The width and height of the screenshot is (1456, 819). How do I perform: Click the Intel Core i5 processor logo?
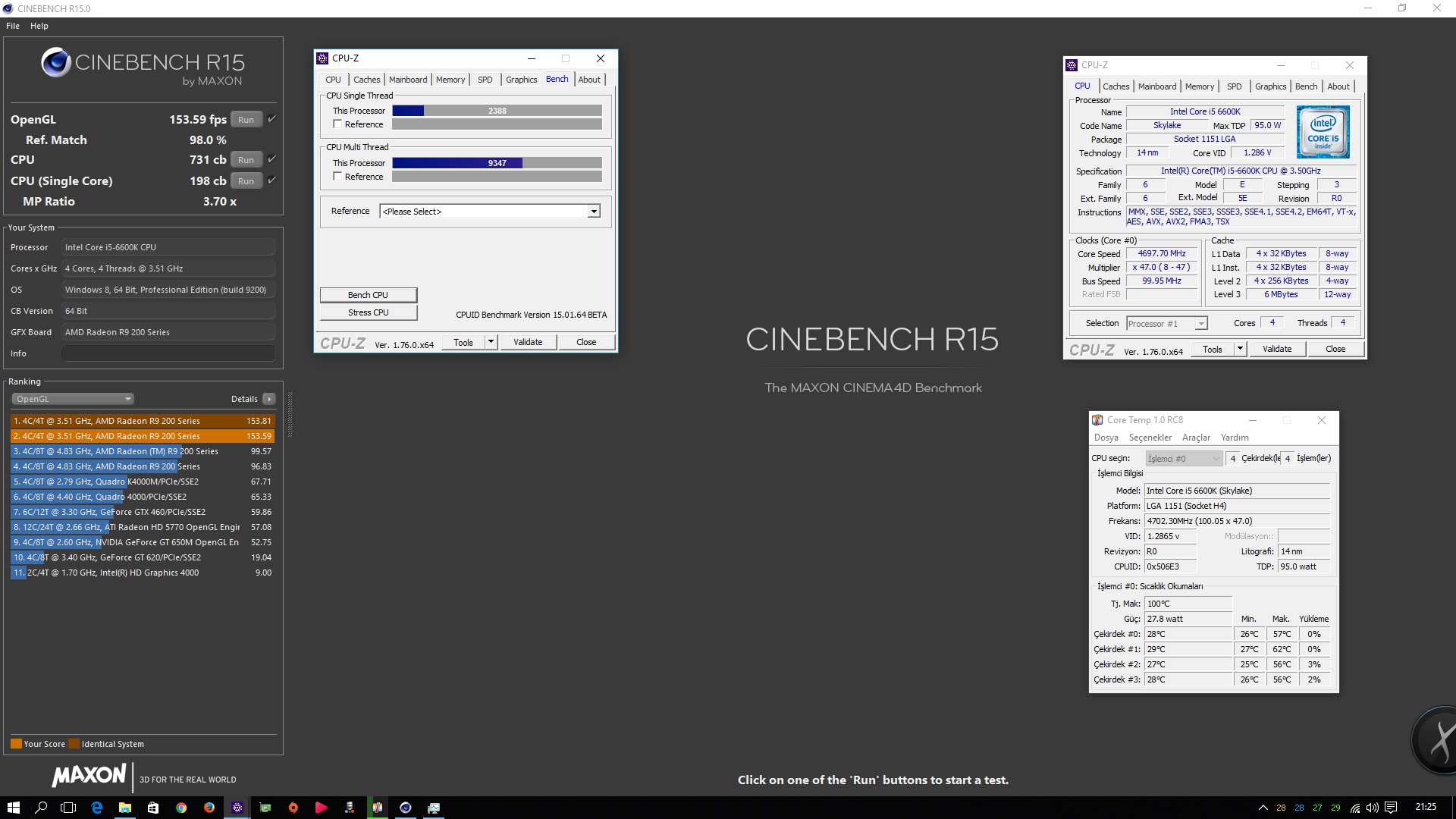(x=1323, y=132)
